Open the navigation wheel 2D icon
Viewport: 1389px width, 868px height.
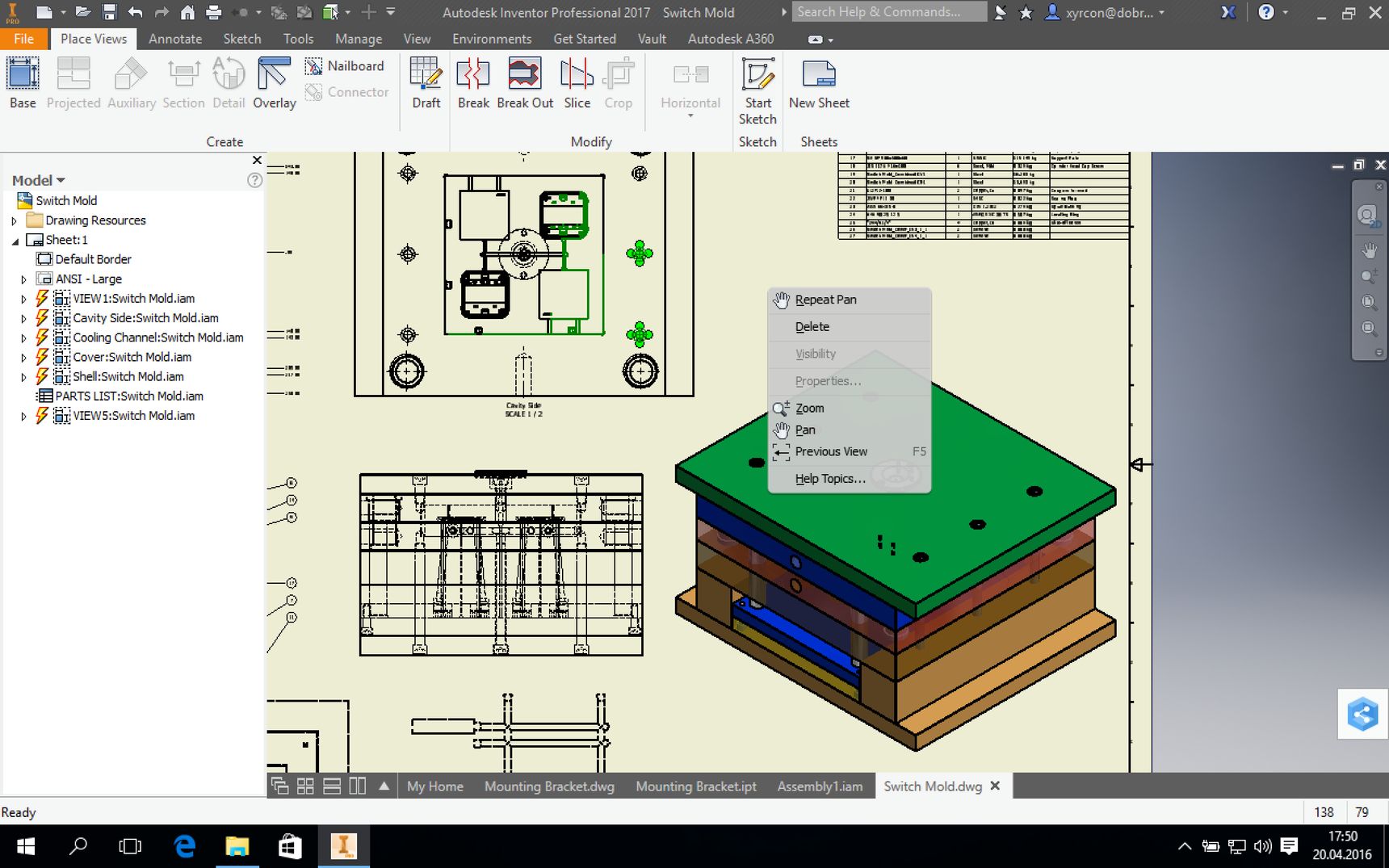(x=1367, y=216)
